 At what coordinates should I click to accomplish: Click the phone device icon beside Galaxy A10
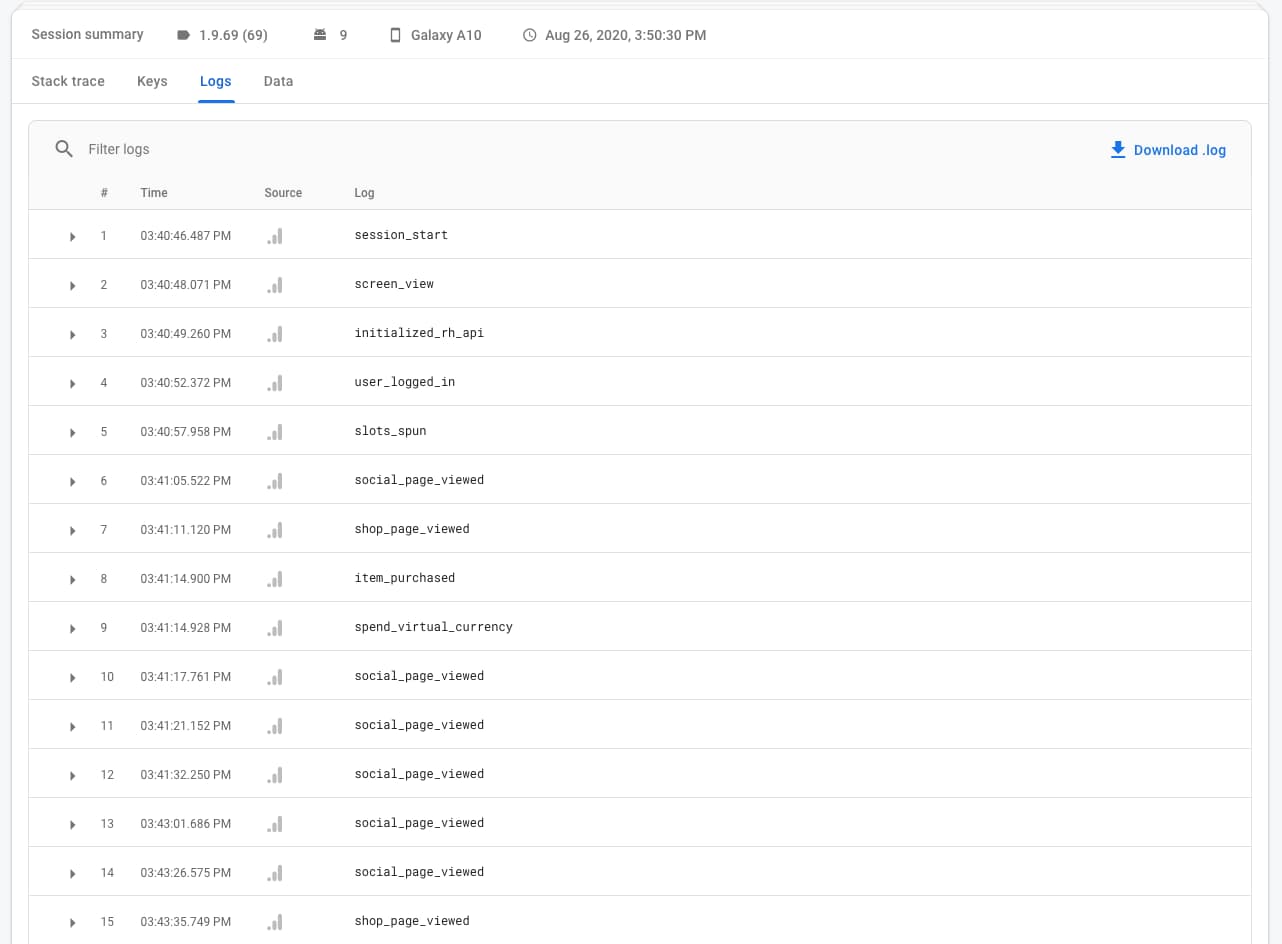396,35
